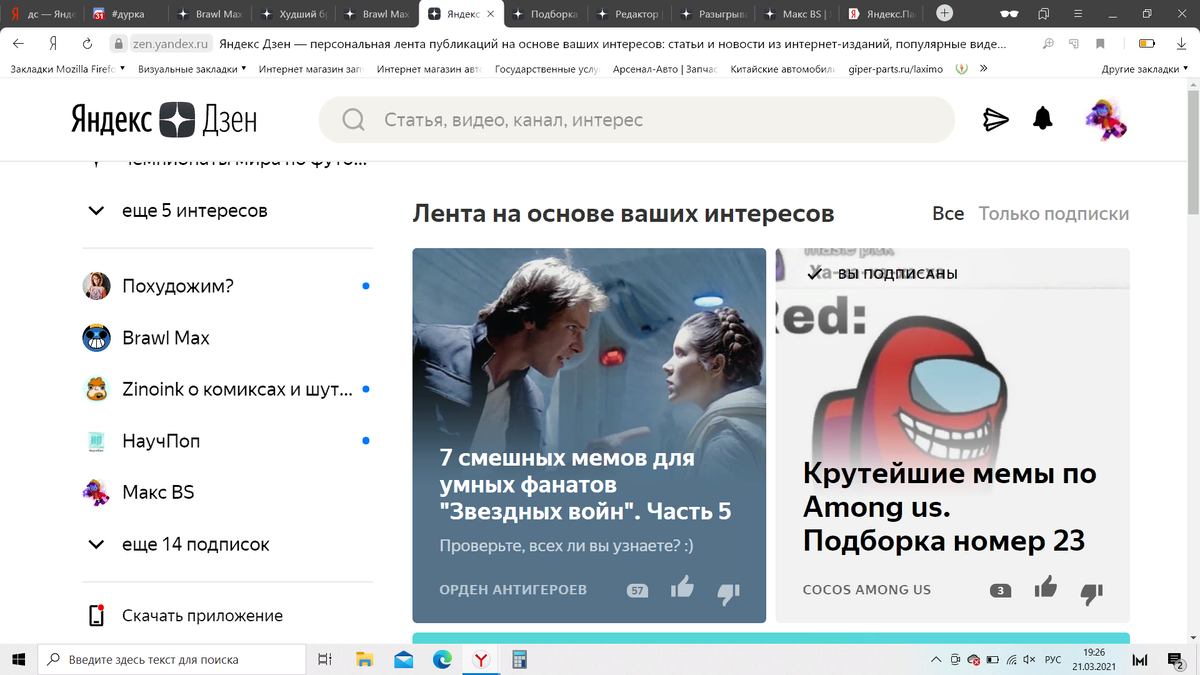The width and height of the screenshot is (1200, 675).
Task: Open 'Другие закладки' dropdown
Action: tap(1145, 69)
